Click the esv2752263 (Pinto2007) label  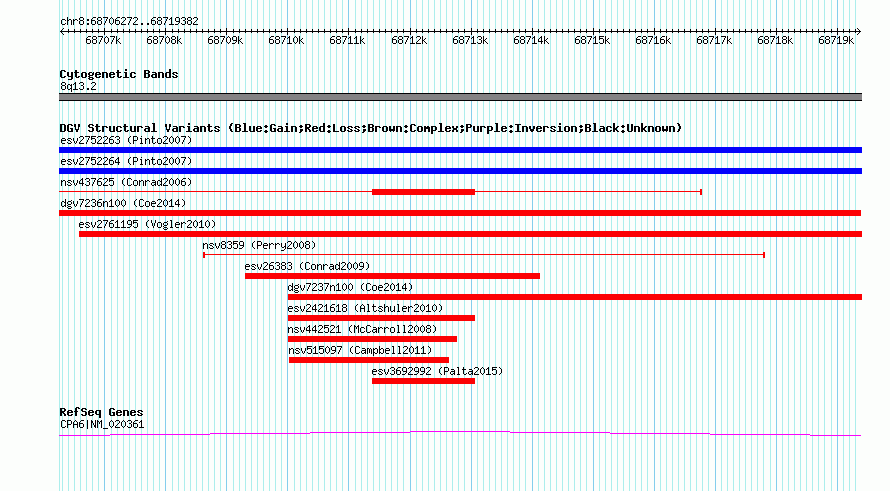point(126,140)
